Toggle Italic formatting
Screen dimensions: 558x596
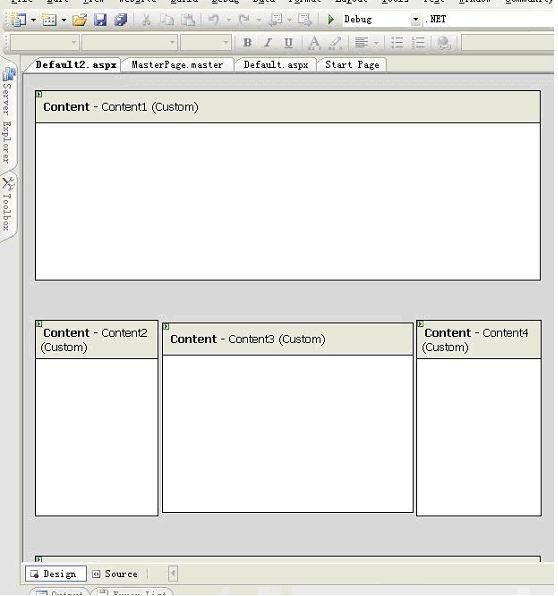[x=268, y=43]
